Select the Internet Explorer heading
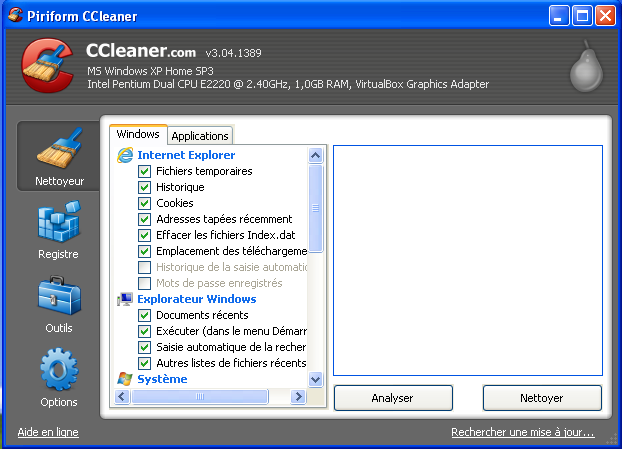This screenshot has height=449, width=622. (186, 155)
